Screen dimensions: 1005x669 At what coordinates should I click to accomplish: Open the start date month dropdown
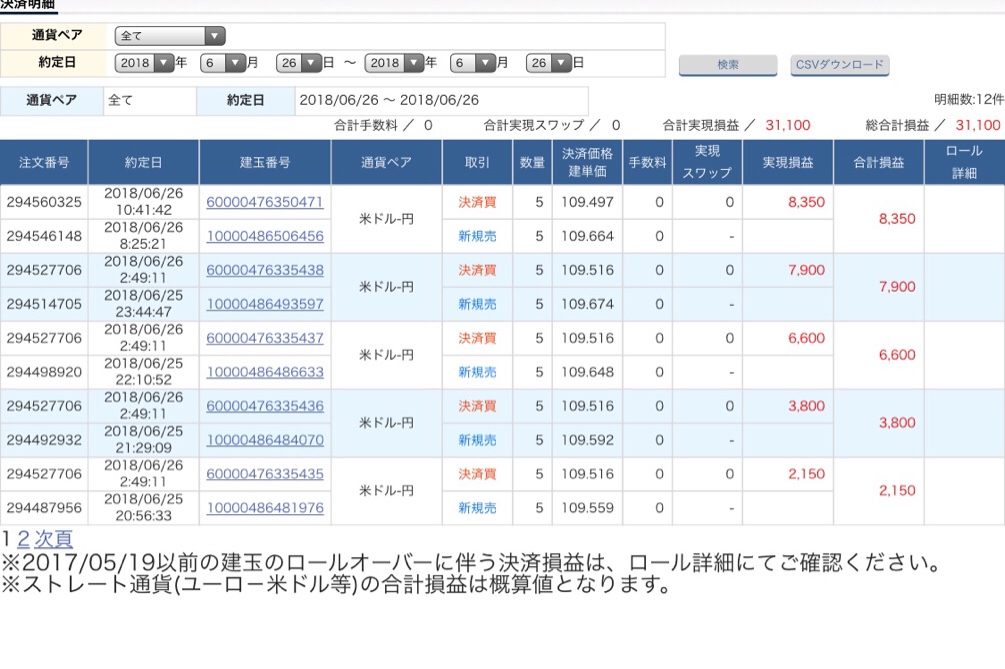tap(222, 62)
